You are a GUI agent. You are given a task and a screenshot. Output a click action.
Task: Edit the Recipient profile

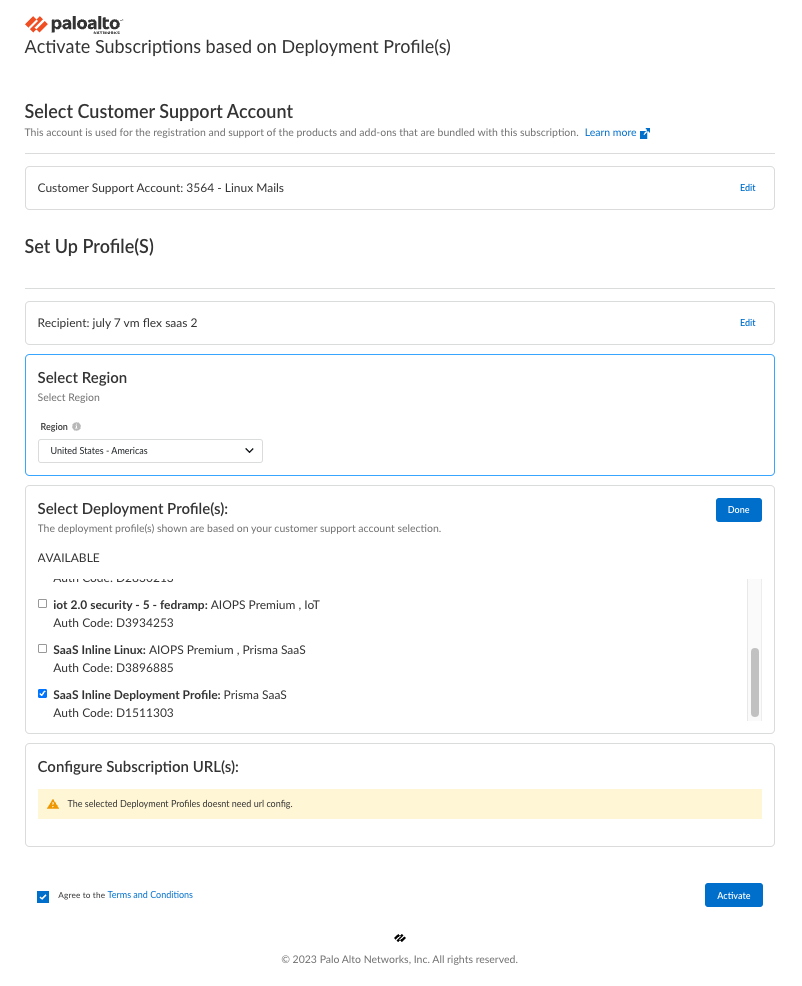coord(747,323)
